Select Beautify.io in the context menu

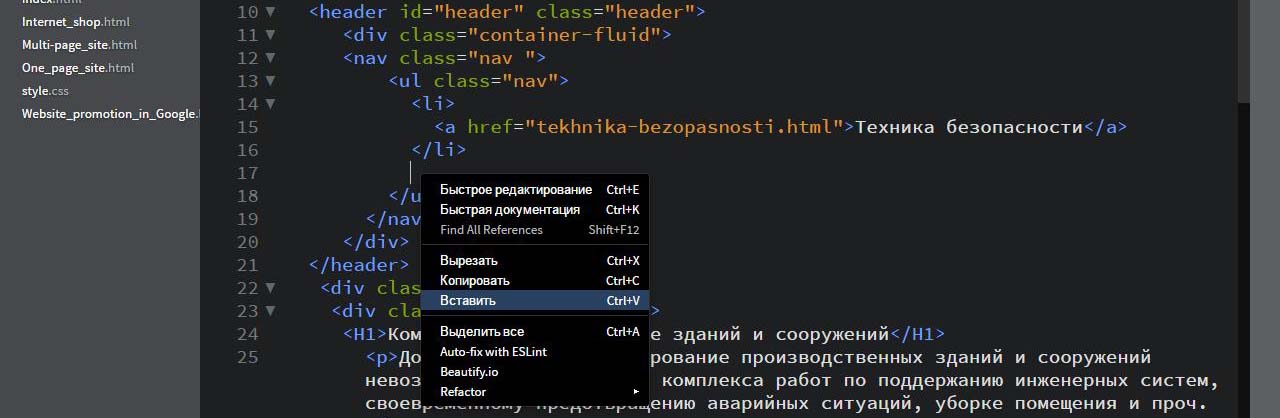click(x=468, y=371)
